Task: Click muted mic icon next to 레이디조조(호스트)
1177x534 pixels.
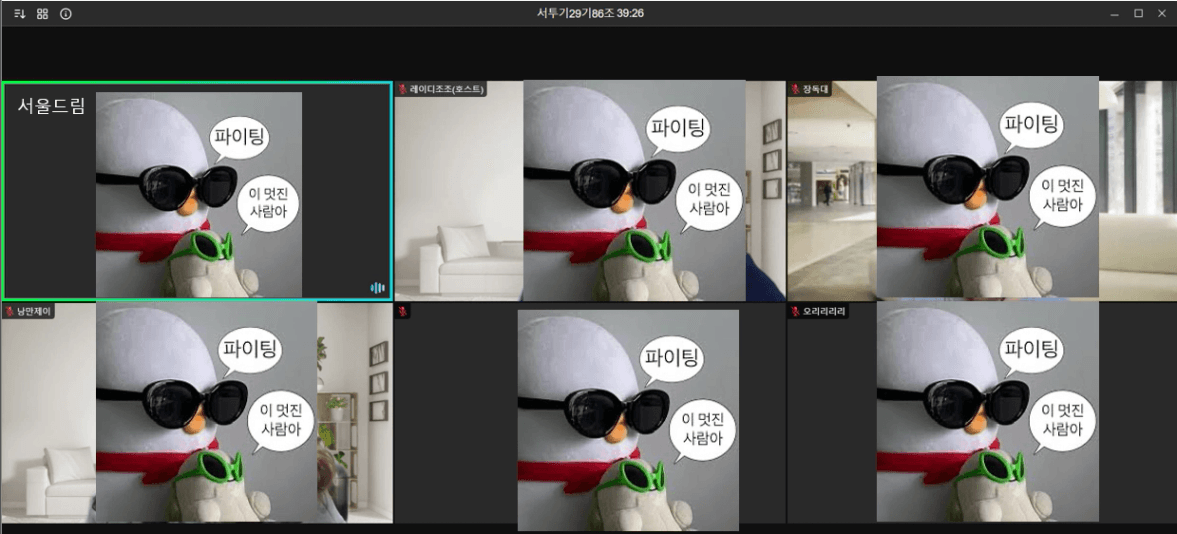Action: [x=403, y=90]
